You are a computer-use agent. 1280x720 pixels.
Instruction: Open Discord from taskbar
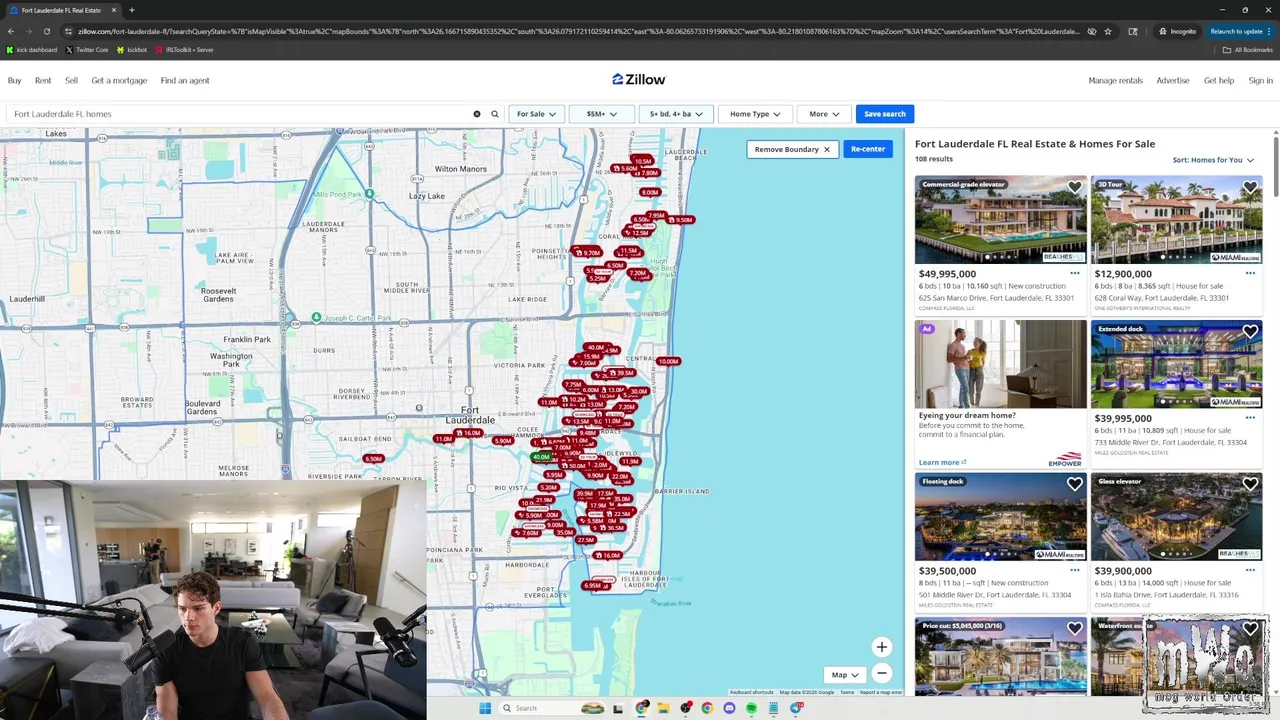point(729,708)
